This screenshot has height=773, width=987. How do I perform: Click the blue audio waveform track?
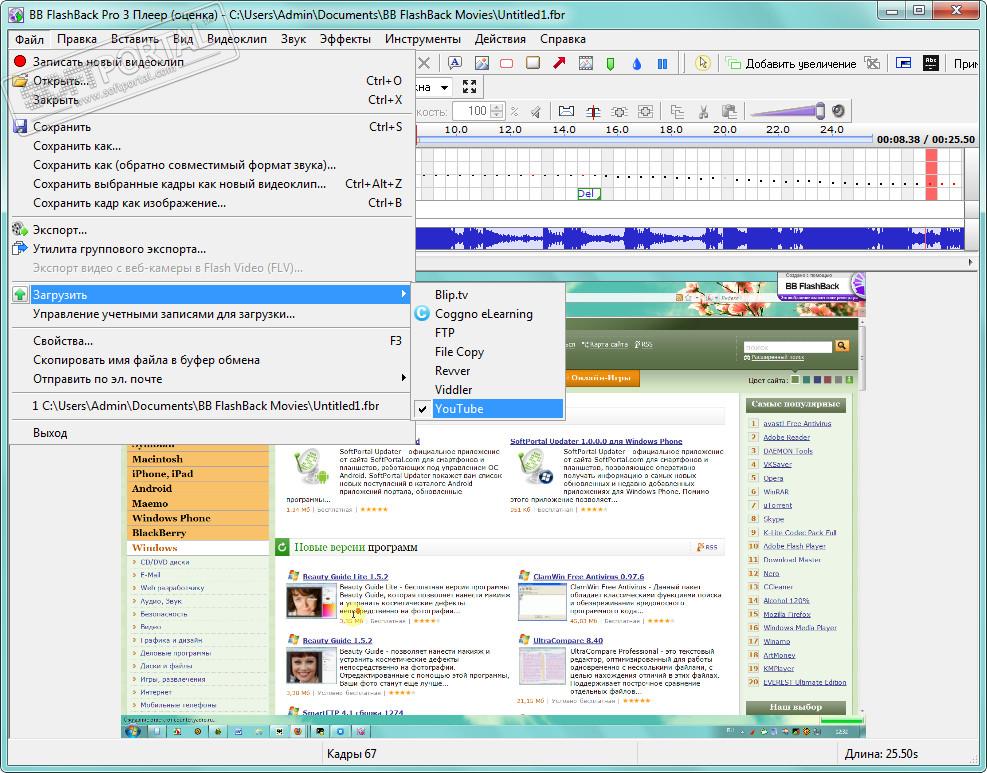[689, 238]
